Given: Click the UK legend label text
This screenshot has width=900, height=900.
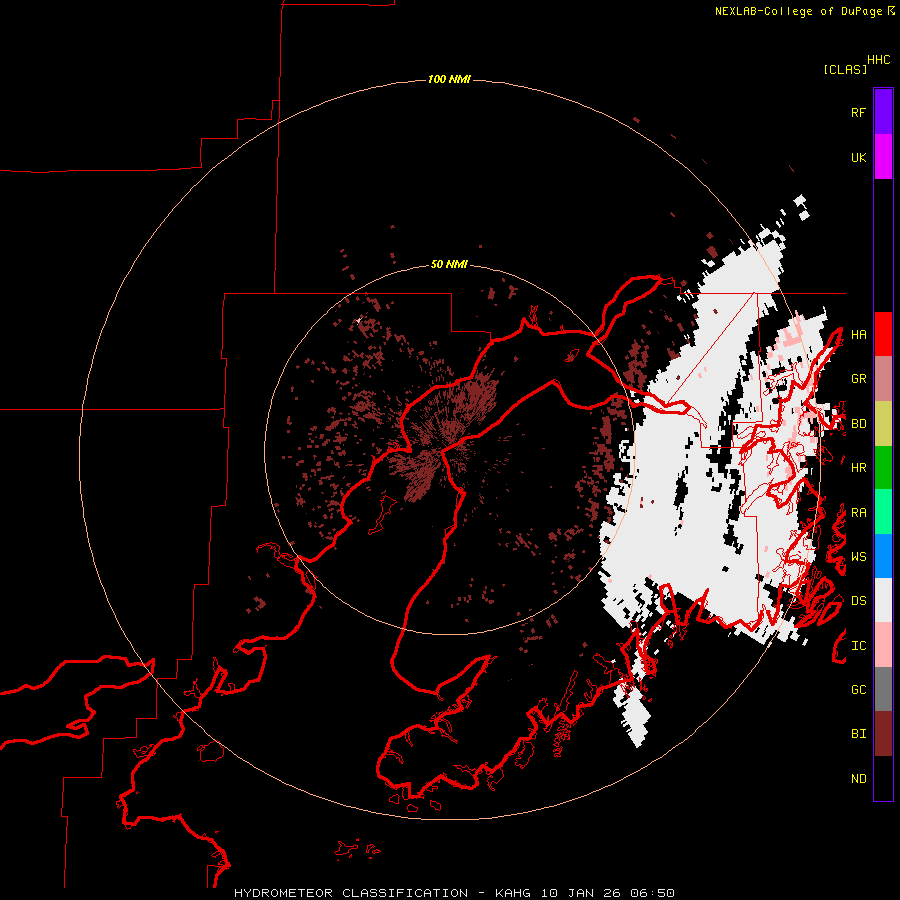Looking at the screenshot, I should pyautogui.click(x=858, y=157).
